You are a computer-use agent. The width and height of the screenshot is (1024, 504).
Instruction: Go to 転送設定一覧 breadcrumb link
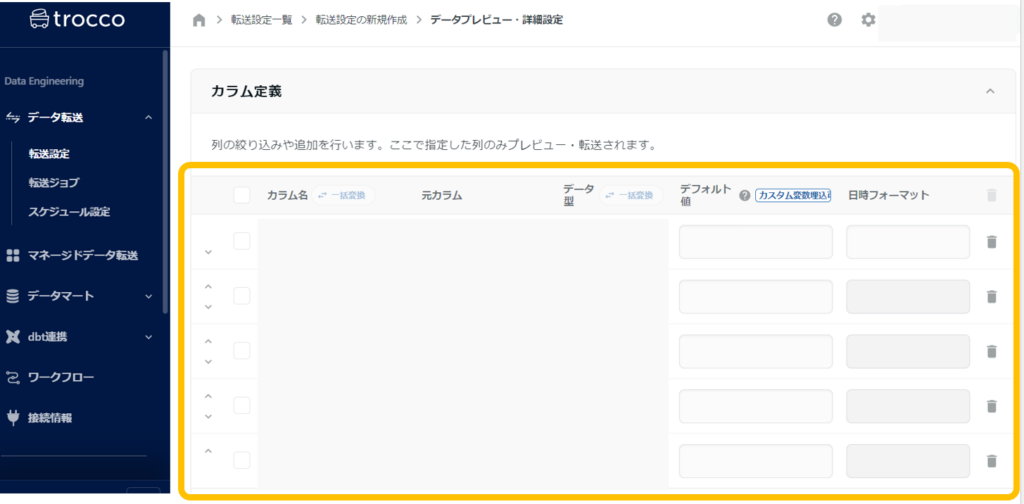[x=263, y=20]
